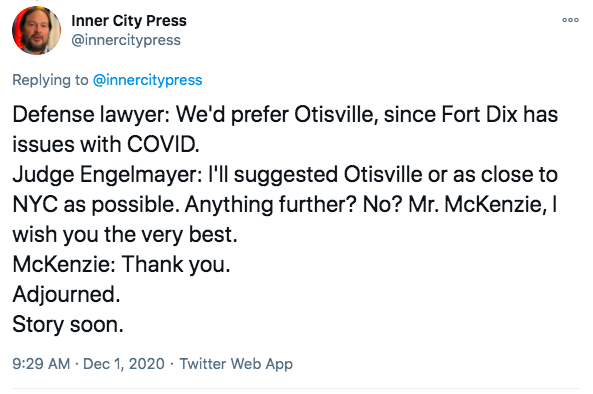Follow the blue @innercitypress reply mention
Image resolution: width=593 pixels, height=394 pixels.
tap(147, 80)
